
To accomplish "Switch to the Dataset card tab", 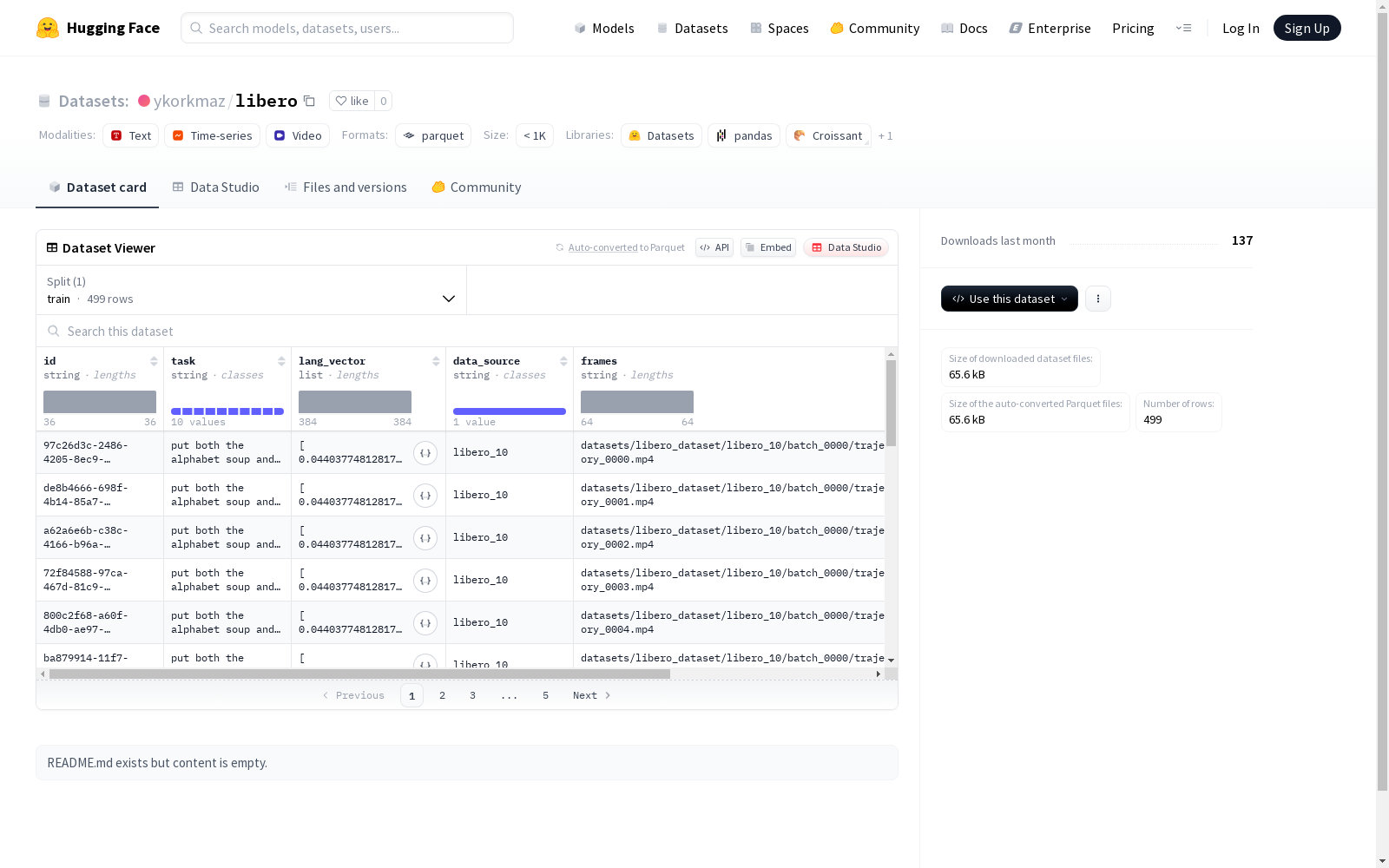I will (97, 187).
